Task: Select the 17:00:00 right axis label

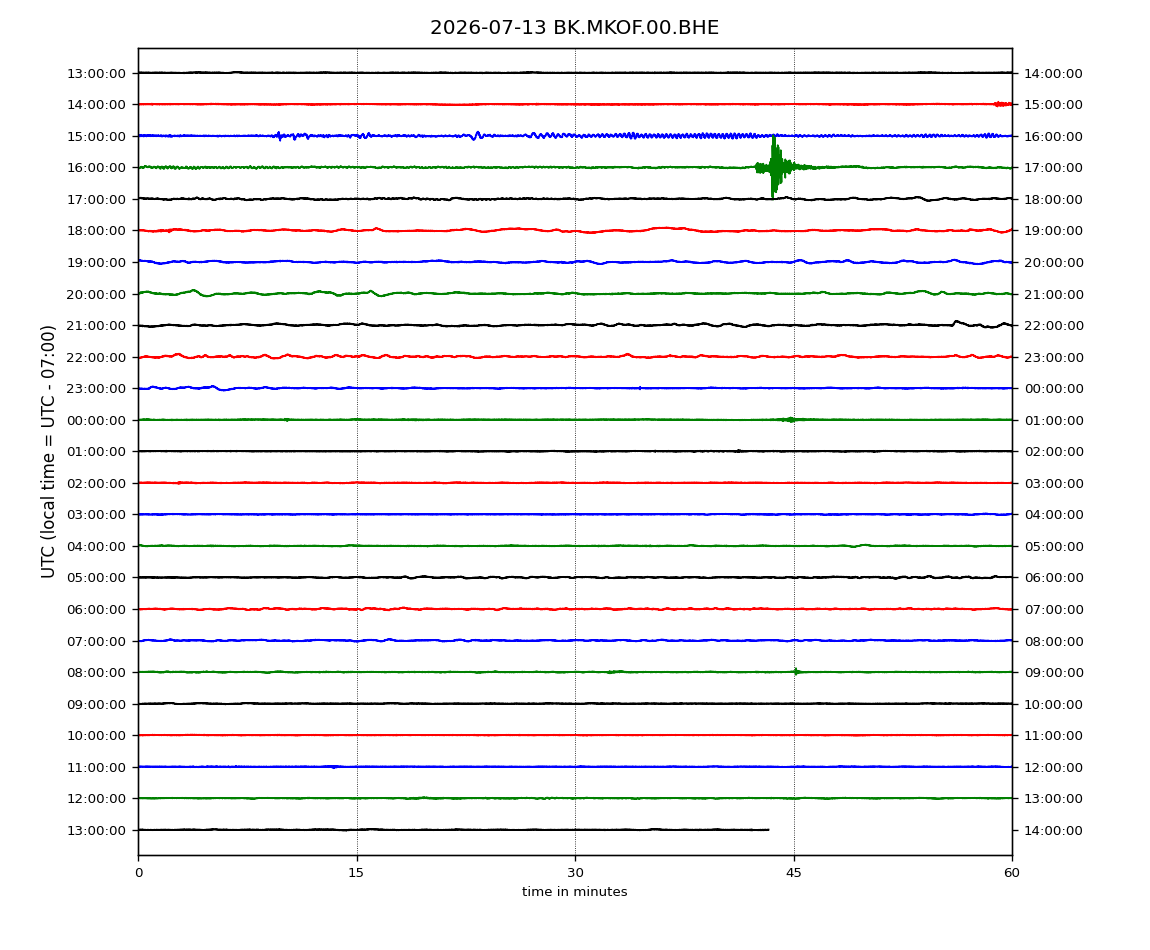Action: 1053,168
